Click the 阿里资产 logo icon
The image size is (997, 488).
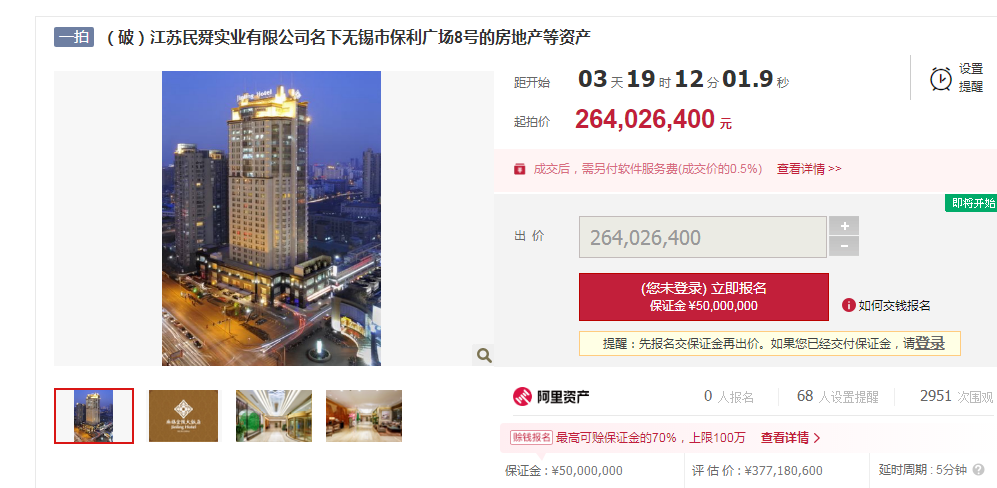coord(522,396)
